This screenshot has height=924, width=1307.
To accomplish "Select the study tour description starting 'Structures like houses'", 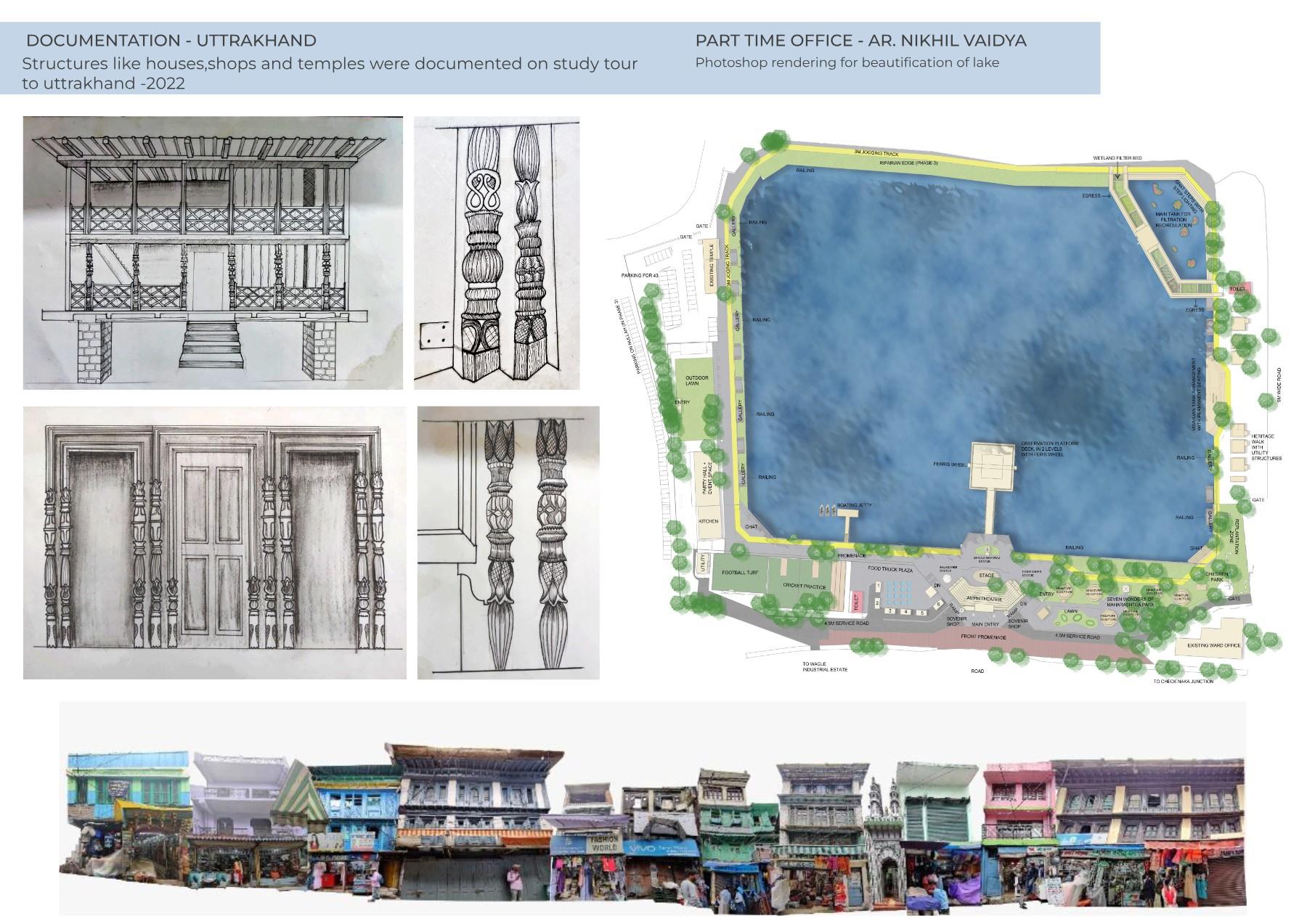I will click(x=330, y=73).
